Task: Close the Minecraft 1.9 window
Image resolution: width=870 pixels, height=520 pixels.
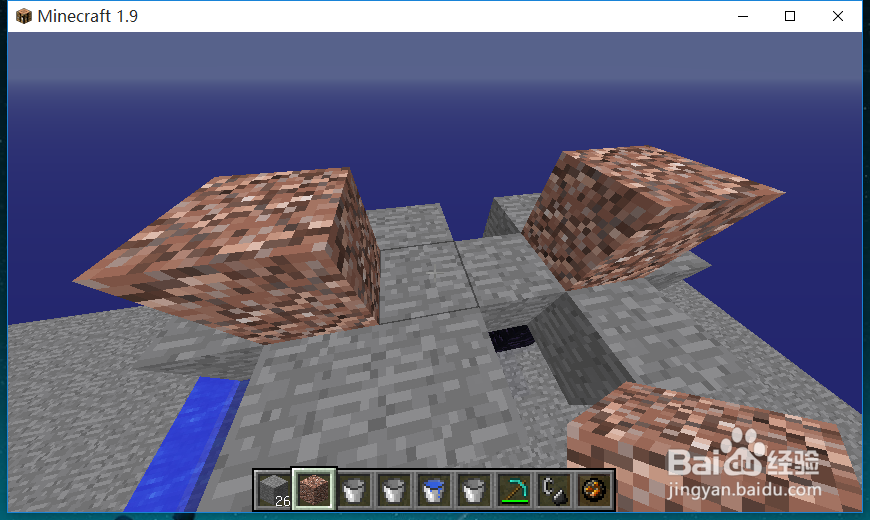Action: coord(838,16)
